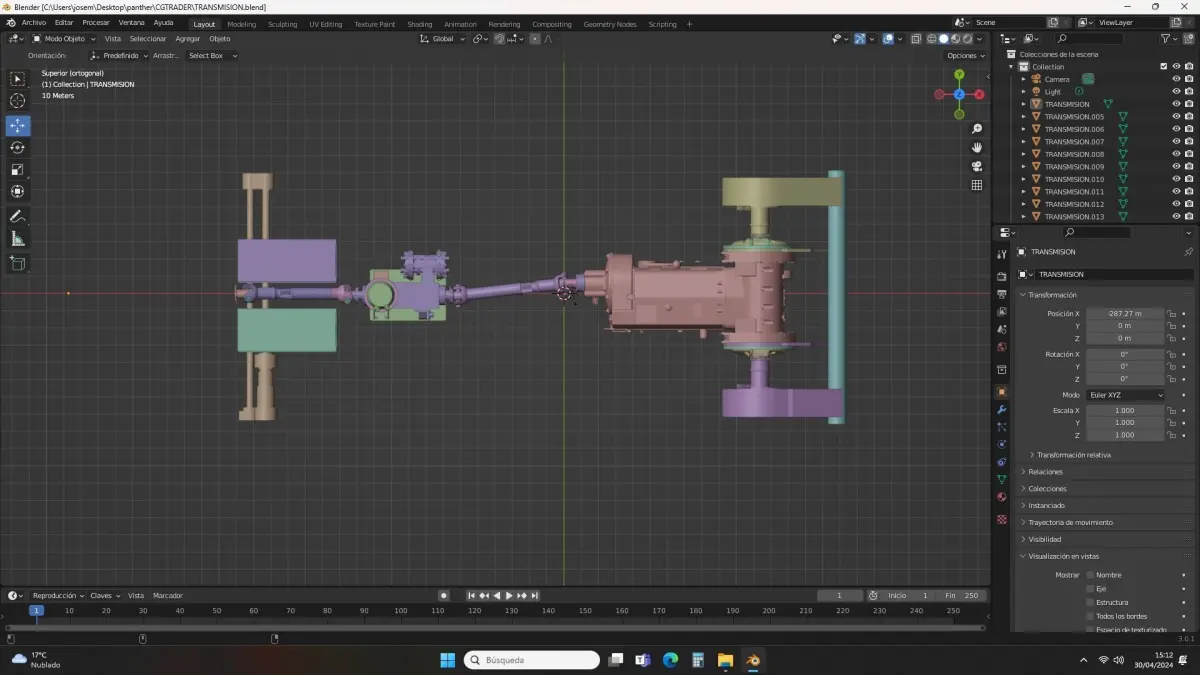1200x675 pixels.
Task: Hide TRANSMISION.005 in viewport
Action: (1176, 117)
